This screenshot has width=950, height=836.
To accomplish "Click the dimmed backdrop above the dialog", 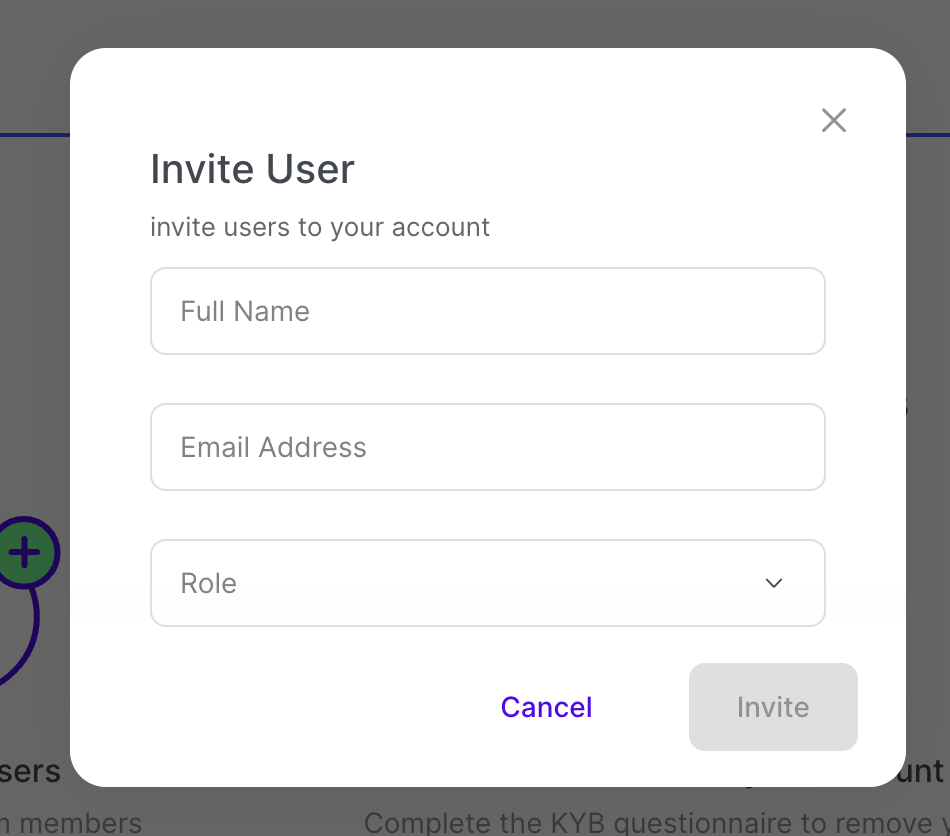I will [x=475, y=22].
